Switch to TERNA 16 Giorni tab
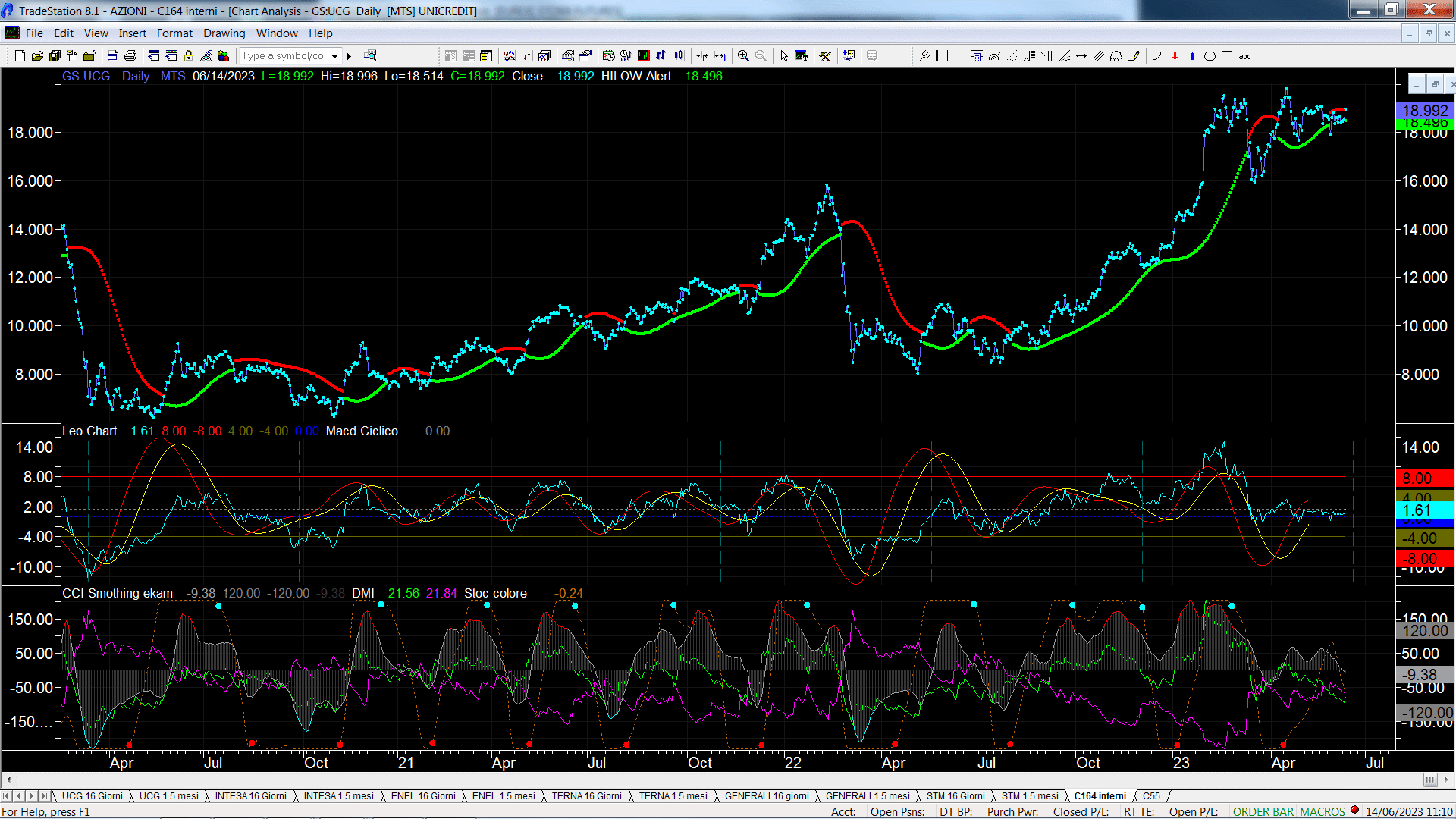Image resolution: width=1456 pixels, height=819 pixels. pos(586,796)
